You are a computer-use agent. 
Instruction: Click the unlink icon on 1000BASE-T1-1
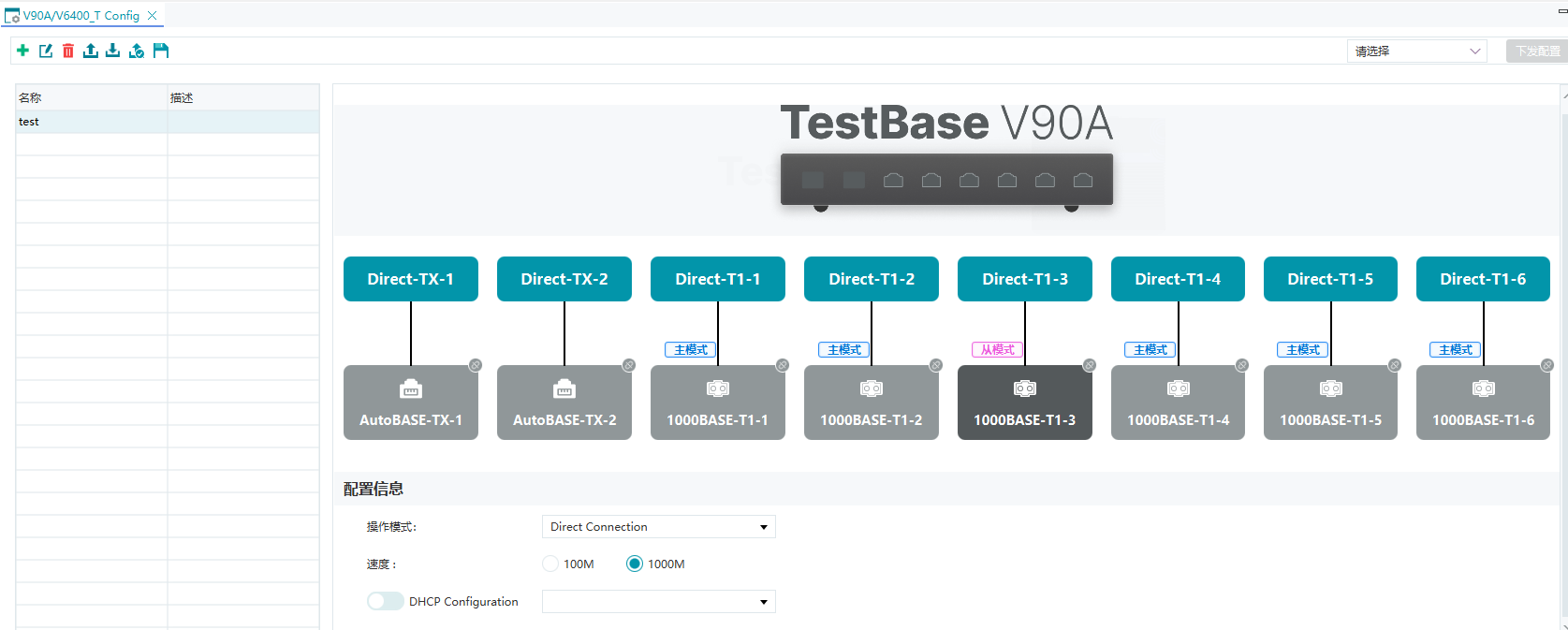coord(783,365)
